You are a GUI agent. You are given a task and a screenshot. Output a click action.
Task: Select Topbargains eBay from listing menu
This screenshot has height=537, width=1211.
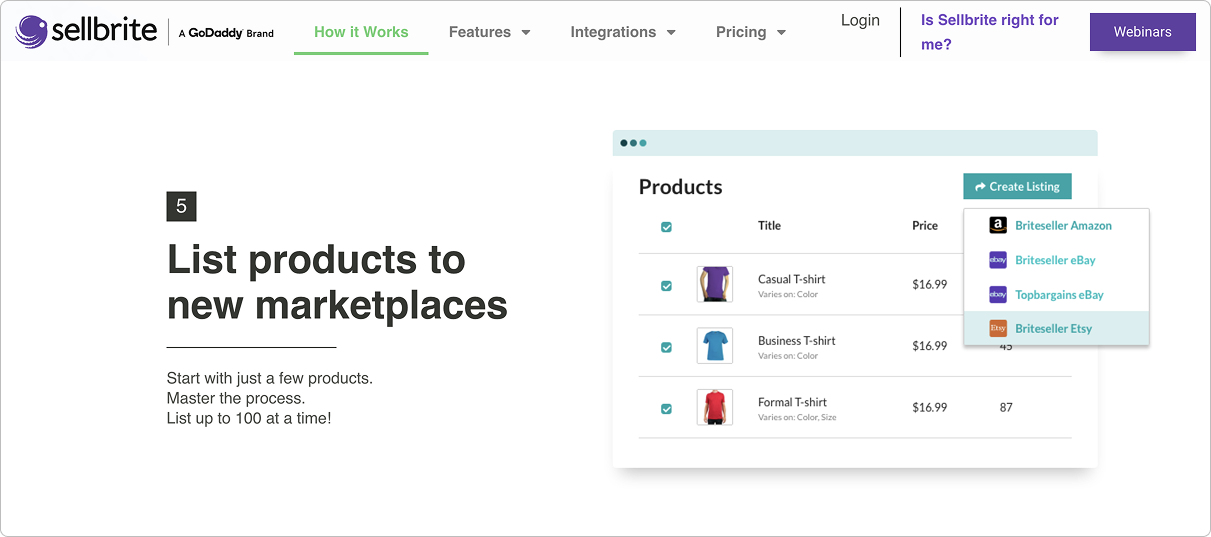pos(1056,295)
